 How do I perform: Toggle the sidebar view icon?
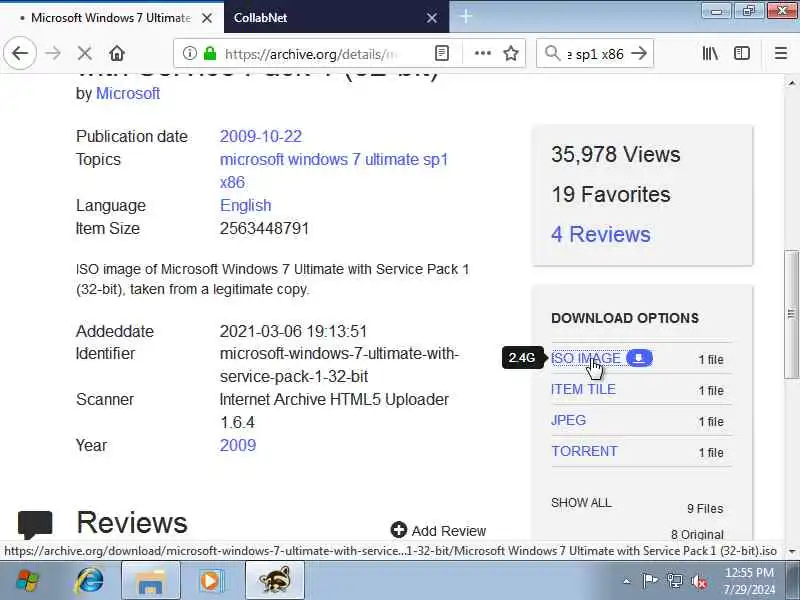742,53
